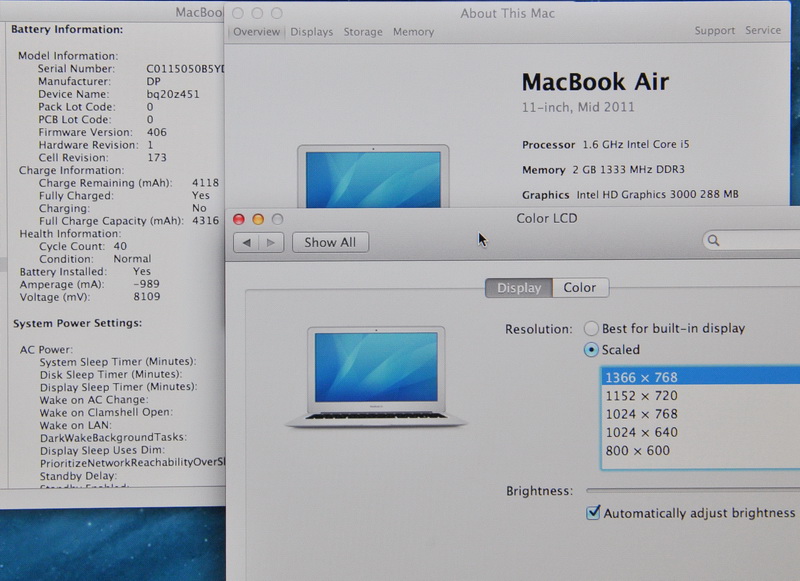Viewport: 800px width, 581px height.
Task: Choose the 1024 × 640 resolution
Action: (701, 432)
